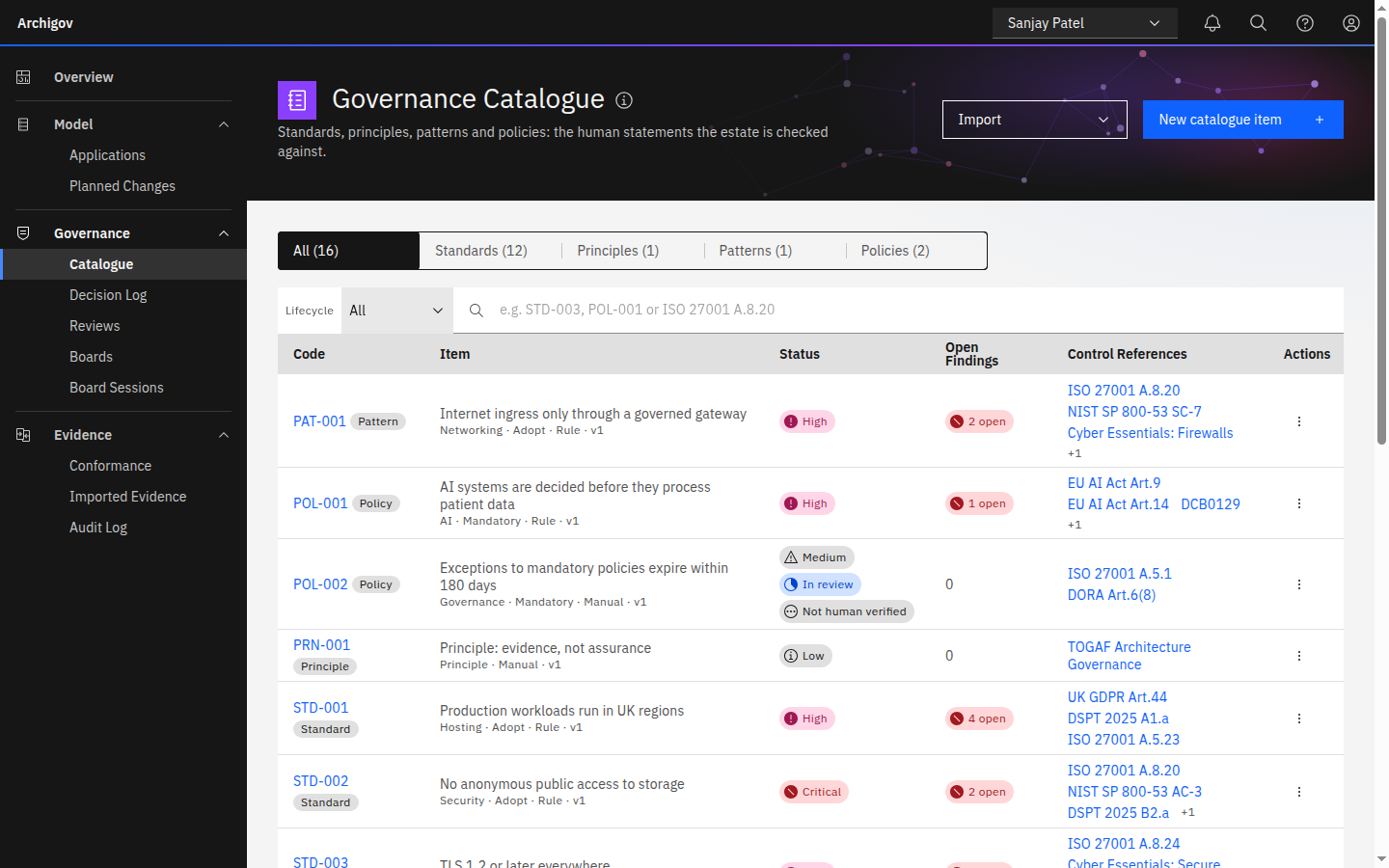Screen dimensions: 1389x868
Task: Click the New catalogue item button
Action: click(x=1243, y=120)
